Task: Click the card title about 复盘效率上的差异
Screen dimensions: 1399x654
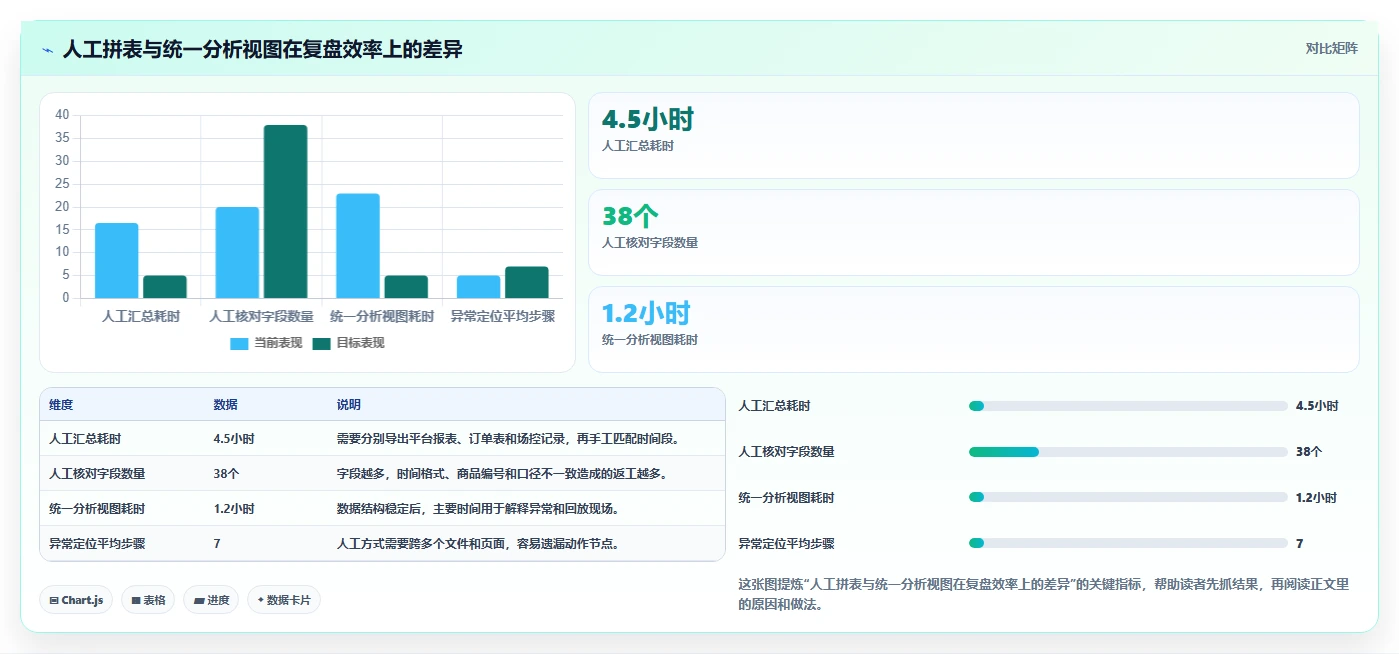Action: pyautogui.click(x=263, y=49)
